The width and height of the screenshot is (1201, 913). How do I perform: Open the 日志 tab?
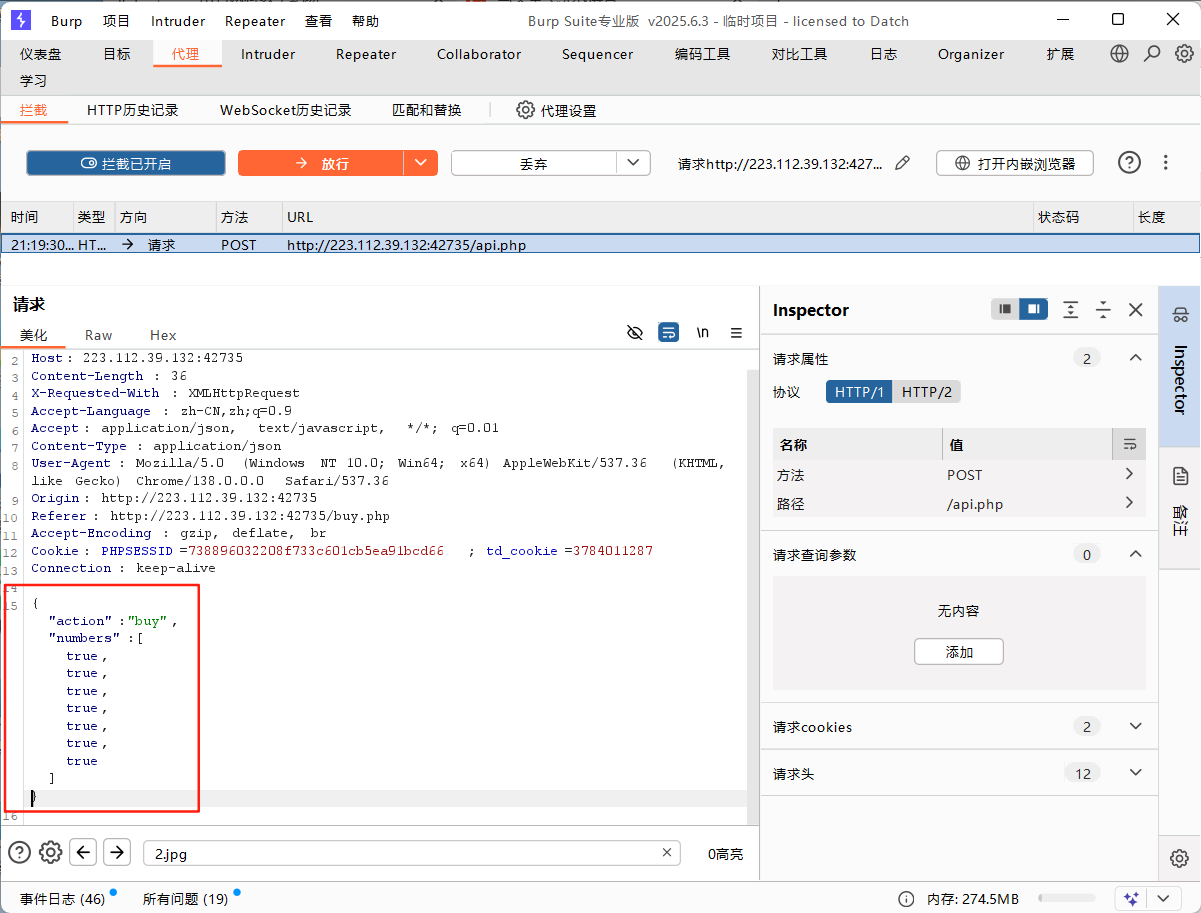(x=883, y=54)
